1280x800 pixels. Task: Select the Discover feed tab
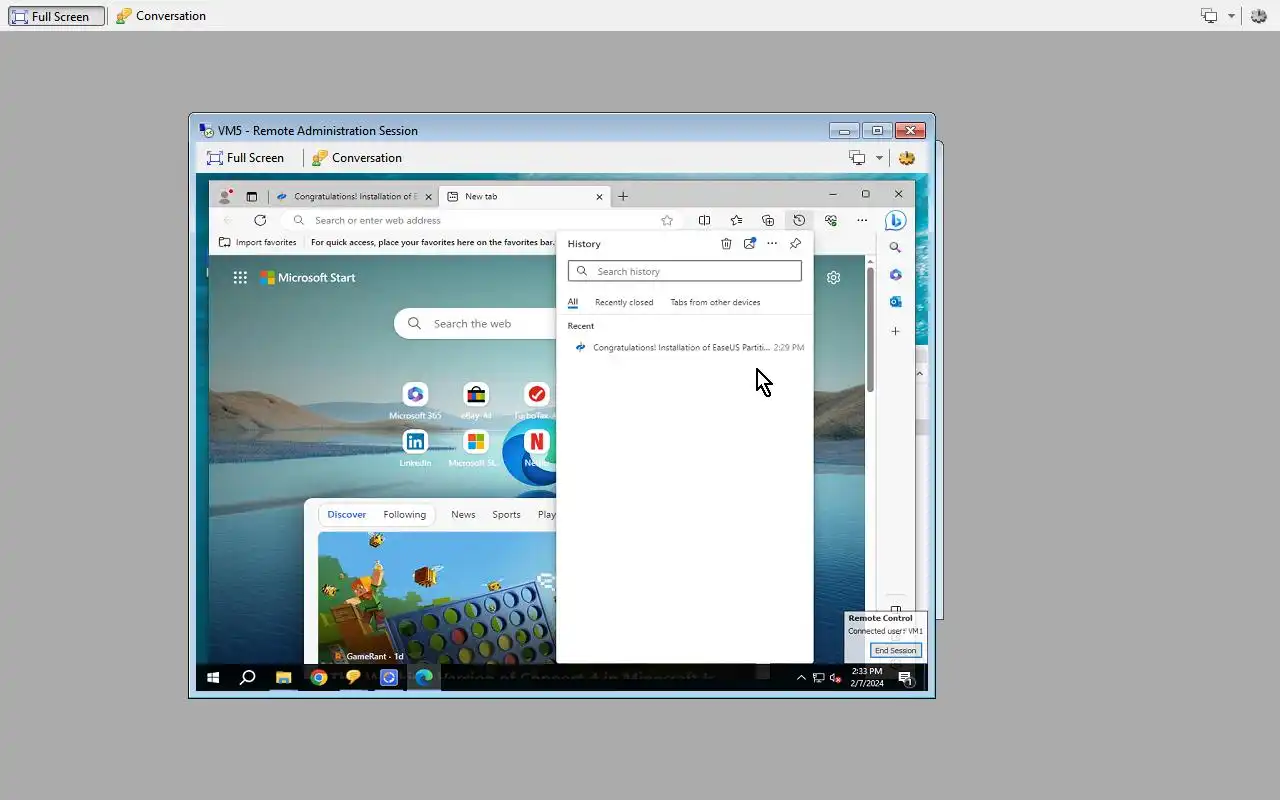point(347,515)
